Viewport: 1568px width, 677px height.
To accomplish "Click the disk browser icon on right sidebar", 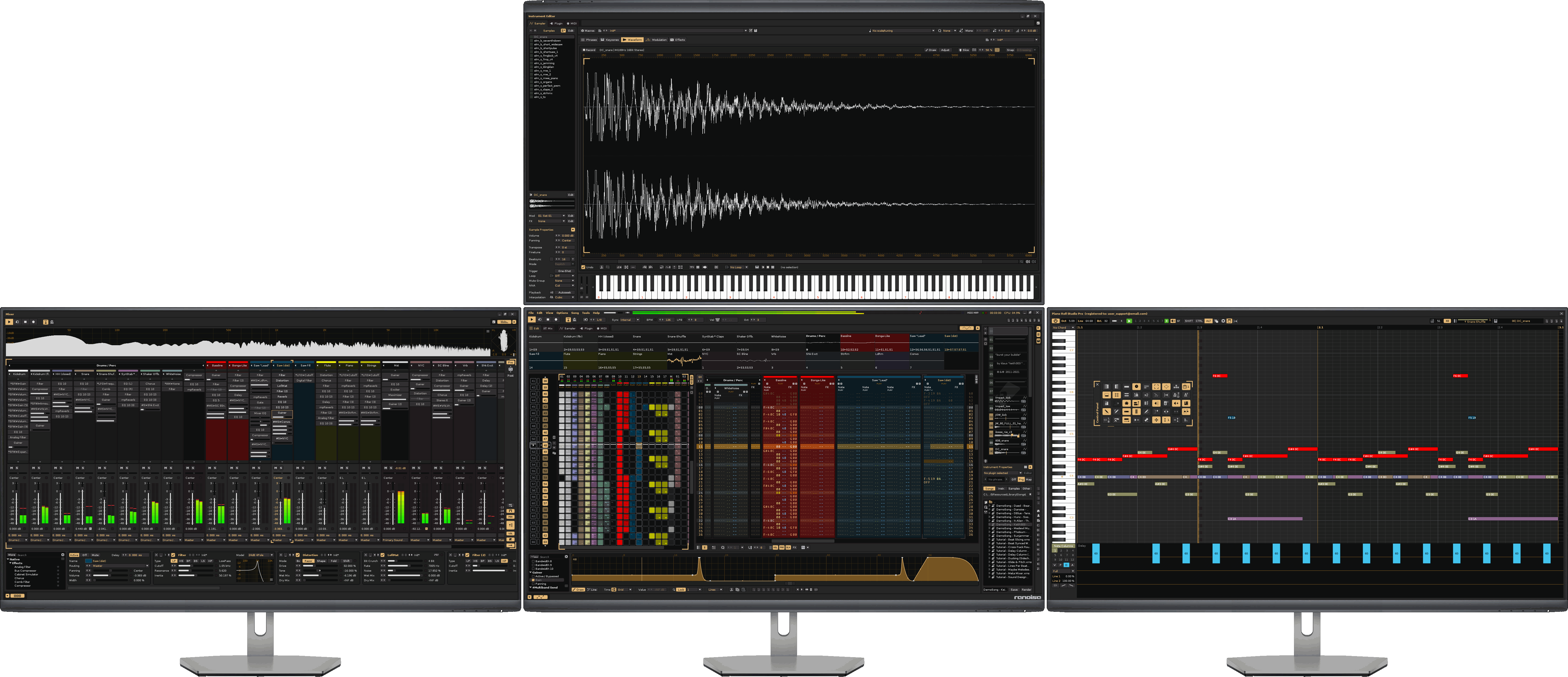I will pyautogui.click(x=1038, y=341).
